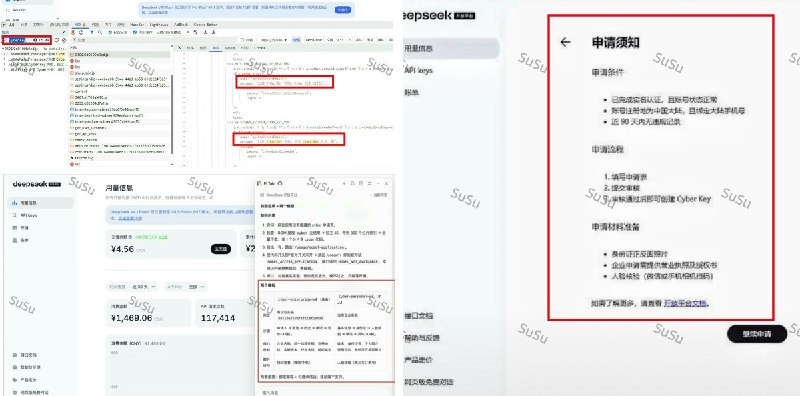
Task: Select the Cookie Editor tab in DevTools
Action: pyautogui.click(x=205, y=24)
